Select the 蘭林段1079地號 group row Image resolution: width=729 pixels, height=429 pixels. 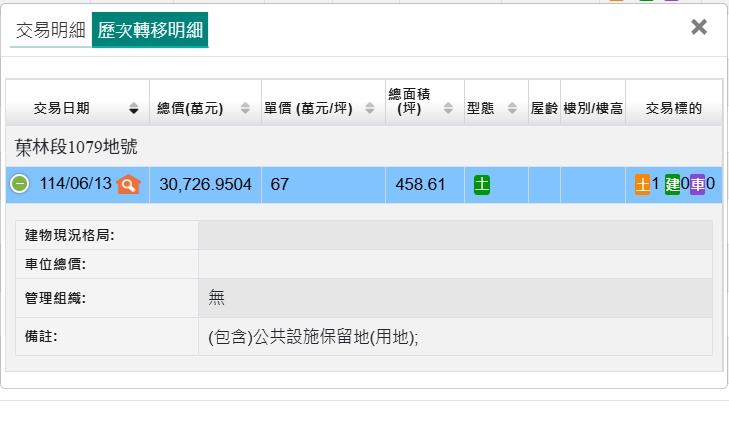point(77,147)
